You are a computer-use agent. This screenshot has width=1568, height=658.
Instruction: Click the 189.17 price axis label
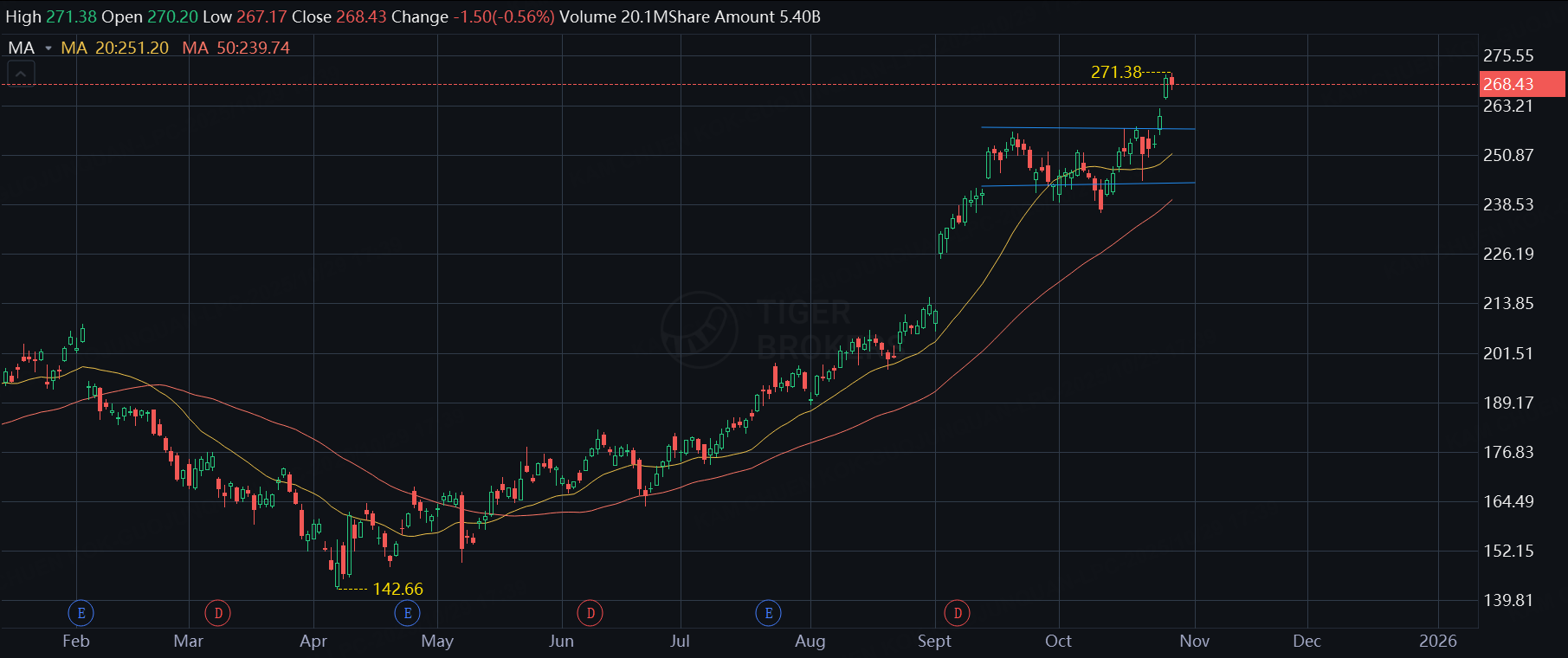pyautogui.click(x=1508, y=403)
